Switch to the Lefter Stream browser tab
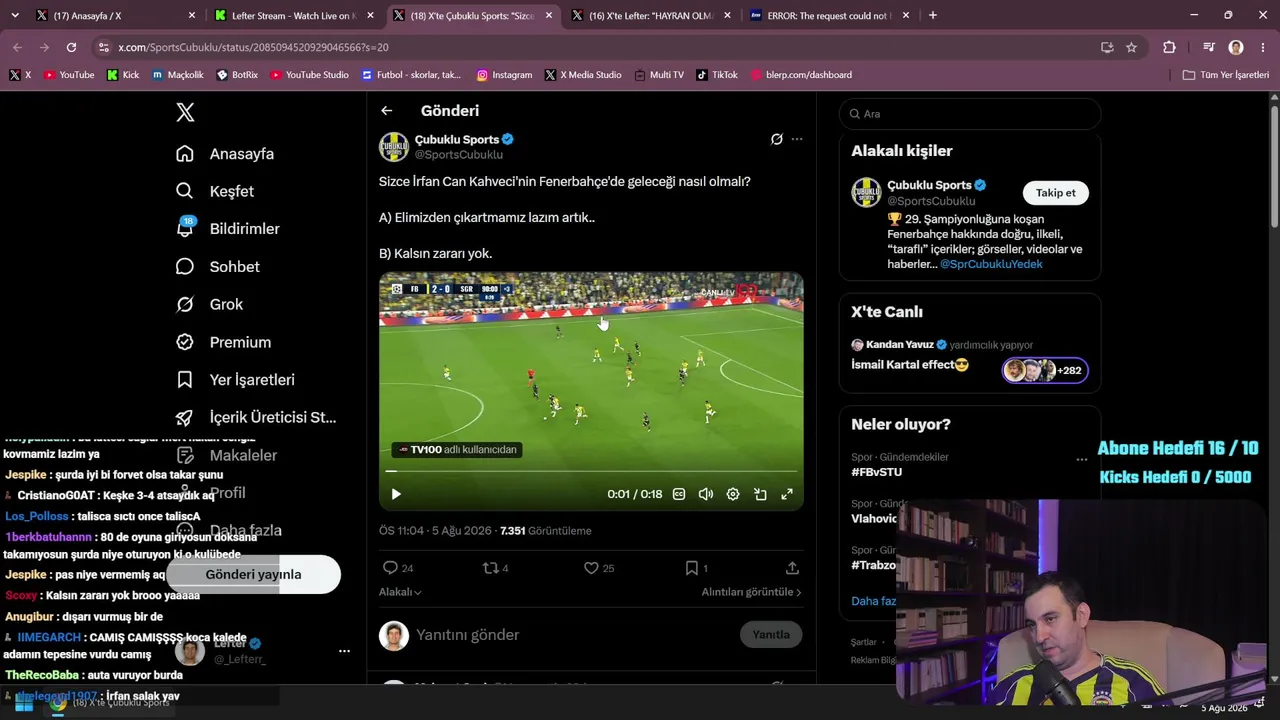 coord(290,16)
